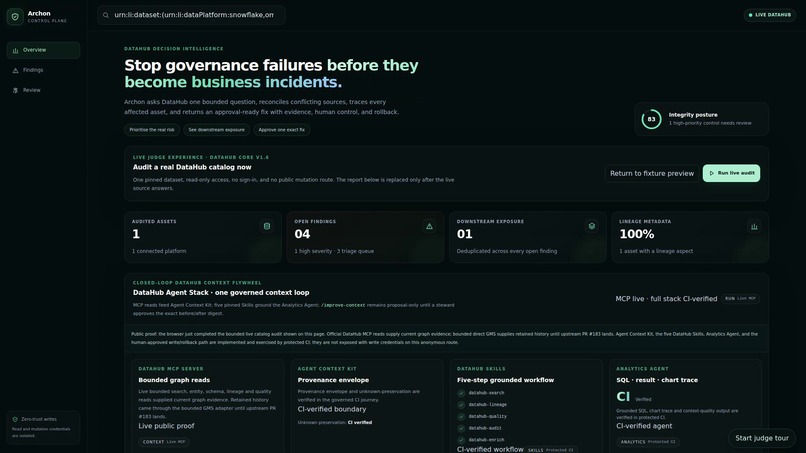Image resolution: width=806 pixels, height=453 pixels.
Task: Click the Findings warning triangle icon
Action: [x=15, y=70]
